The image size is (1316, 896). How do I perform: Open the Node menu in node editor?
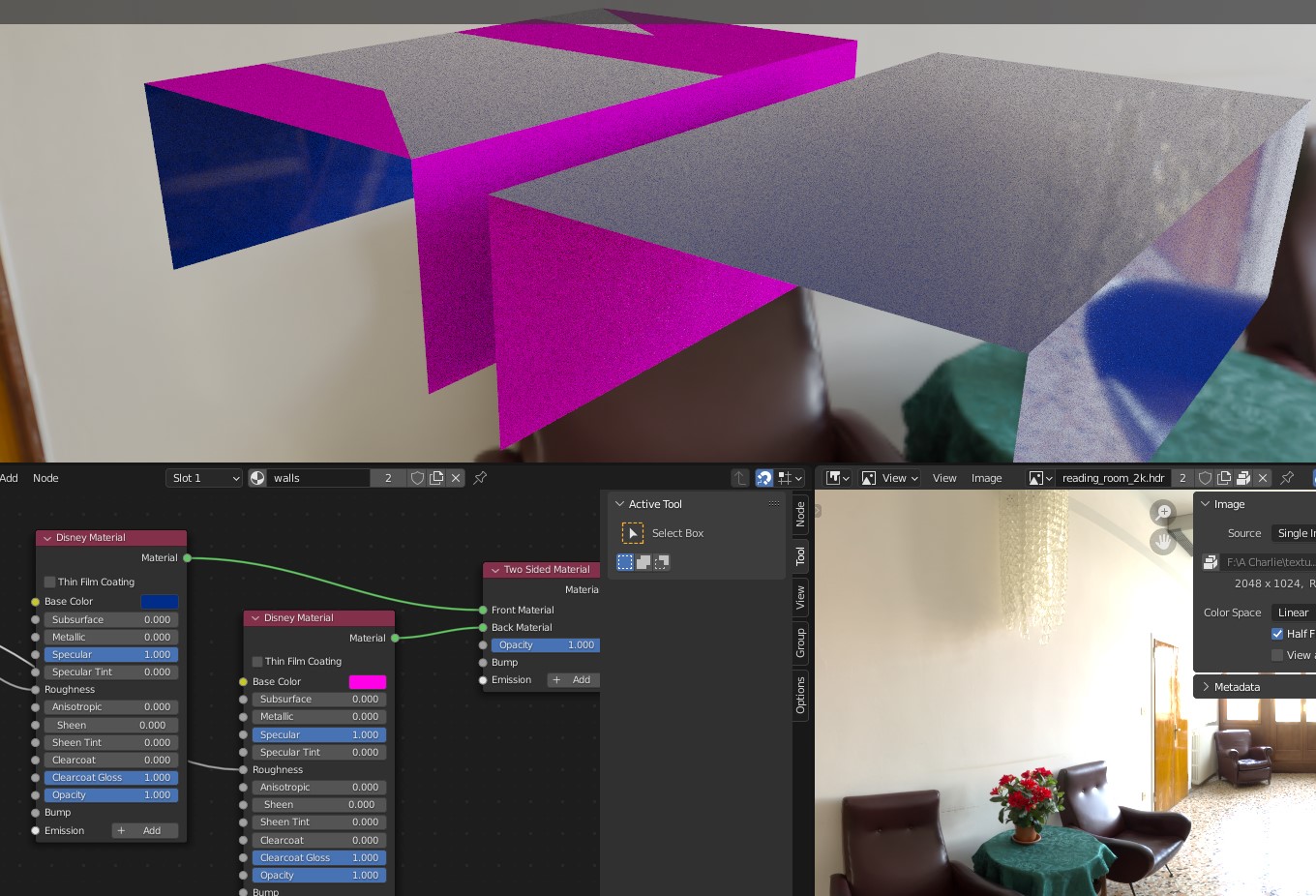[x=45, y=478]
